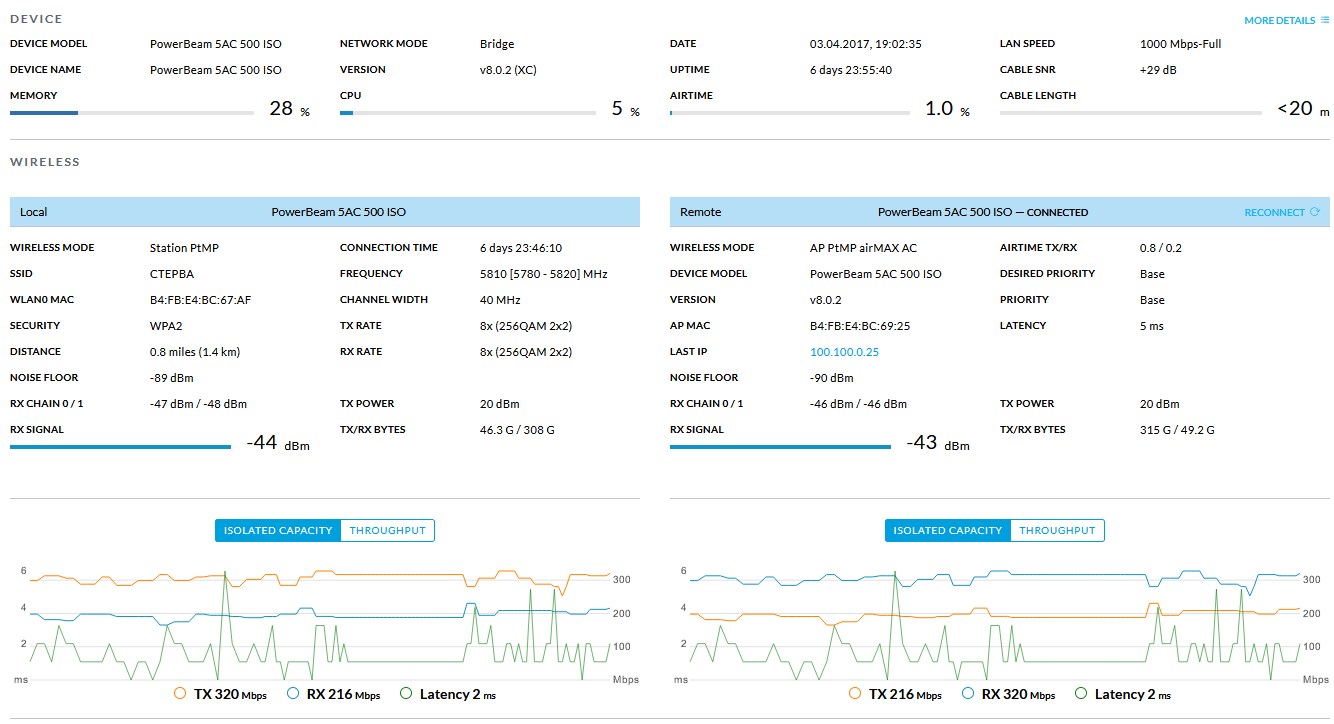Image resolution: width=1334 pixels, height=724 pixels.
Task: Click the circular arrow icon beside RECONNECT
Action: click(1314, 212)
